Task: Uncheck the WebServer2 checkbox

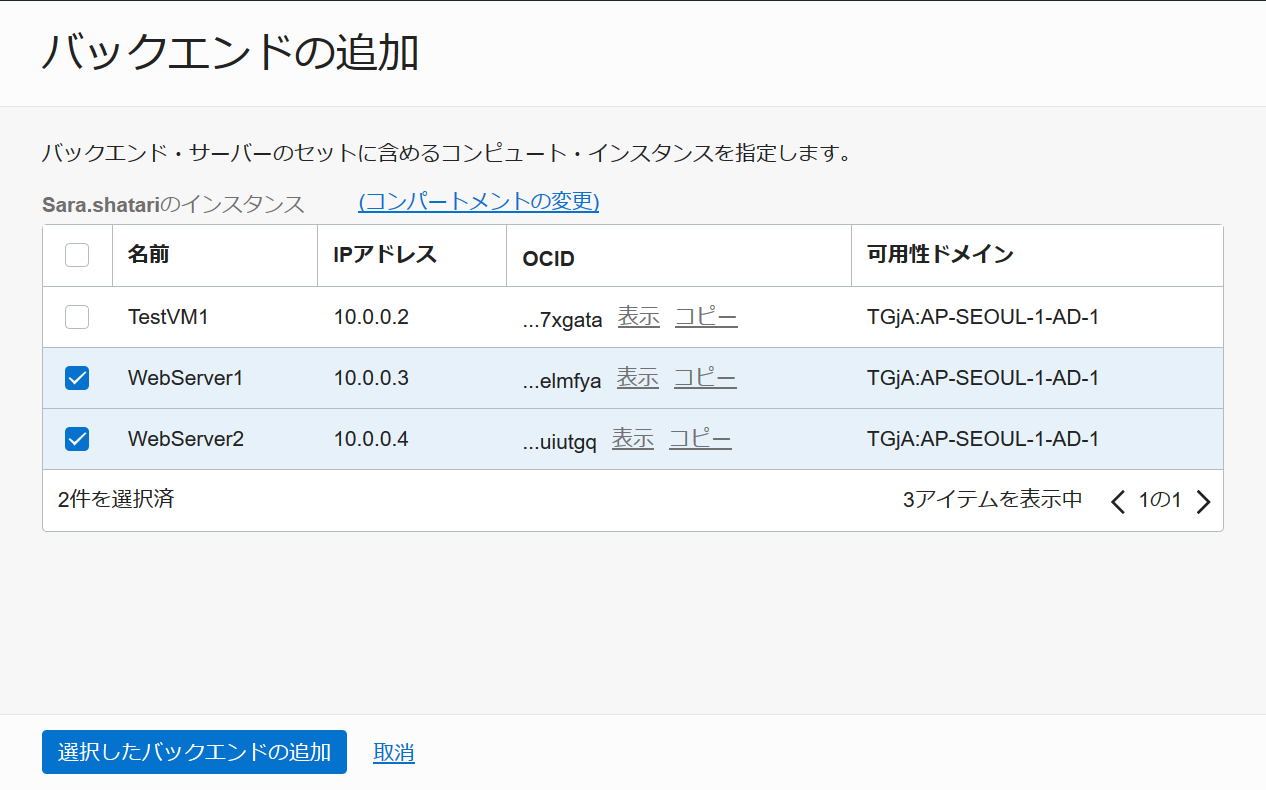Action: coord(77,438)
